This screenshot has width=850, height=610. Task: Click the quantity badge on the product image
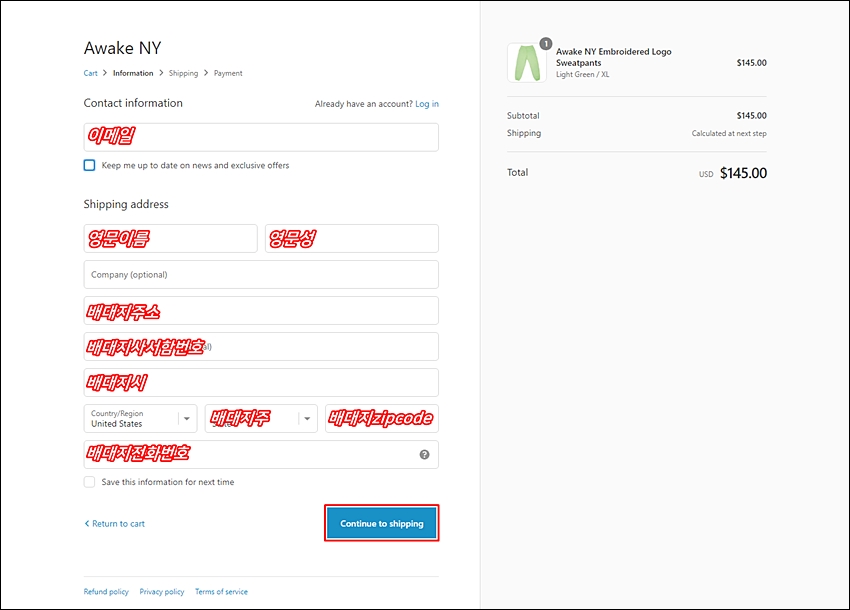point(545,43)
